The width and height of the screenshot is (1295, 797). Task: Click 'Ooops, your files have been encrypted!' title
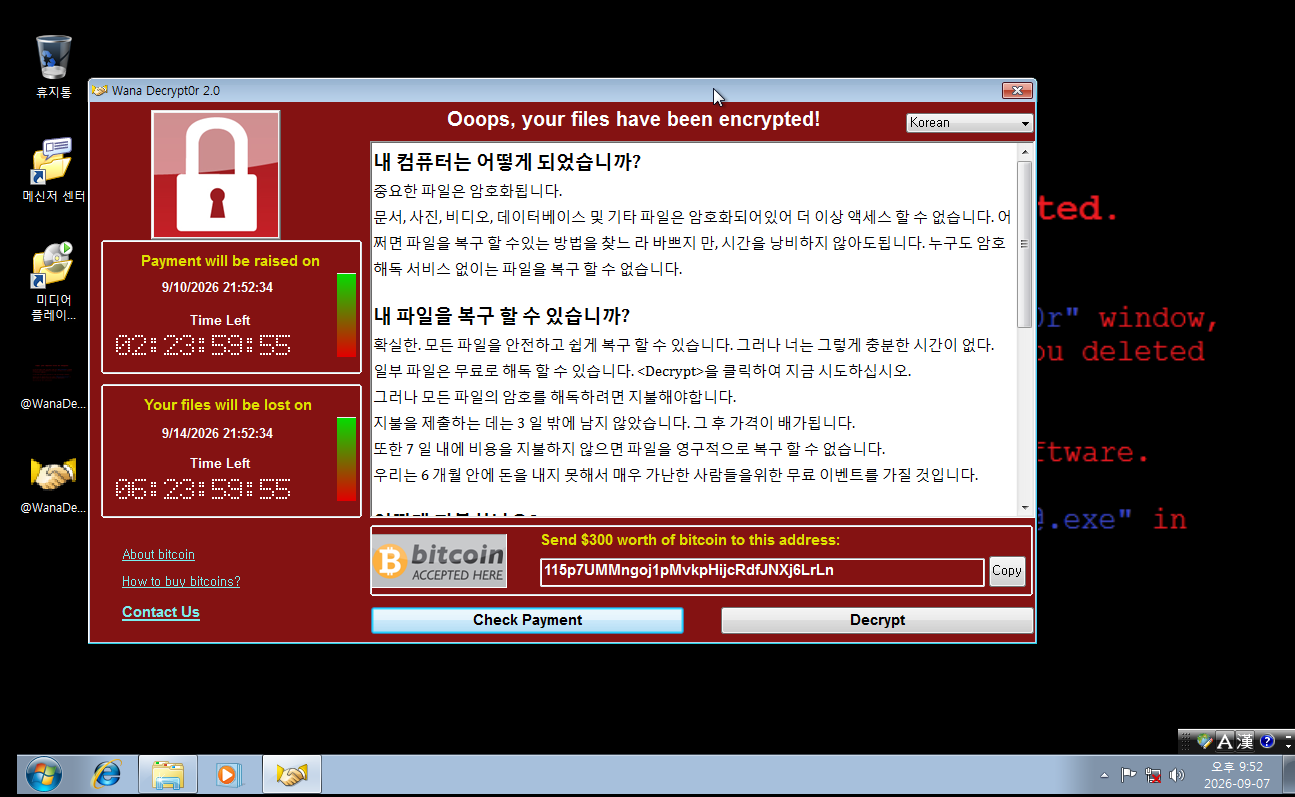[634, 119]
